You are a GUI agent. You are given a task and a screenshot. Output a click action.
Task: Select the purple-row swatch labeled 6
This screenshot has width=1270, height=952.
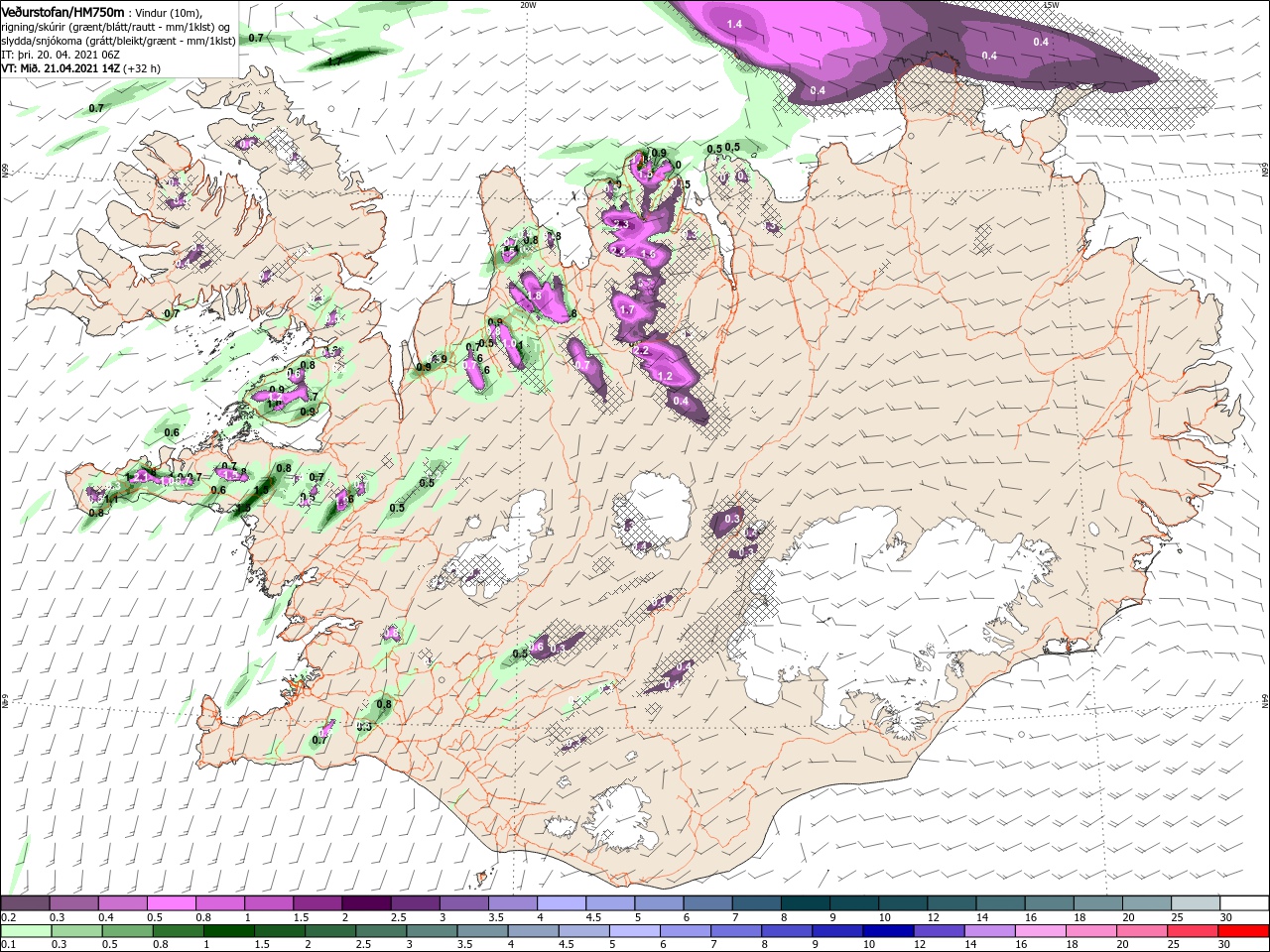point(707,903)
